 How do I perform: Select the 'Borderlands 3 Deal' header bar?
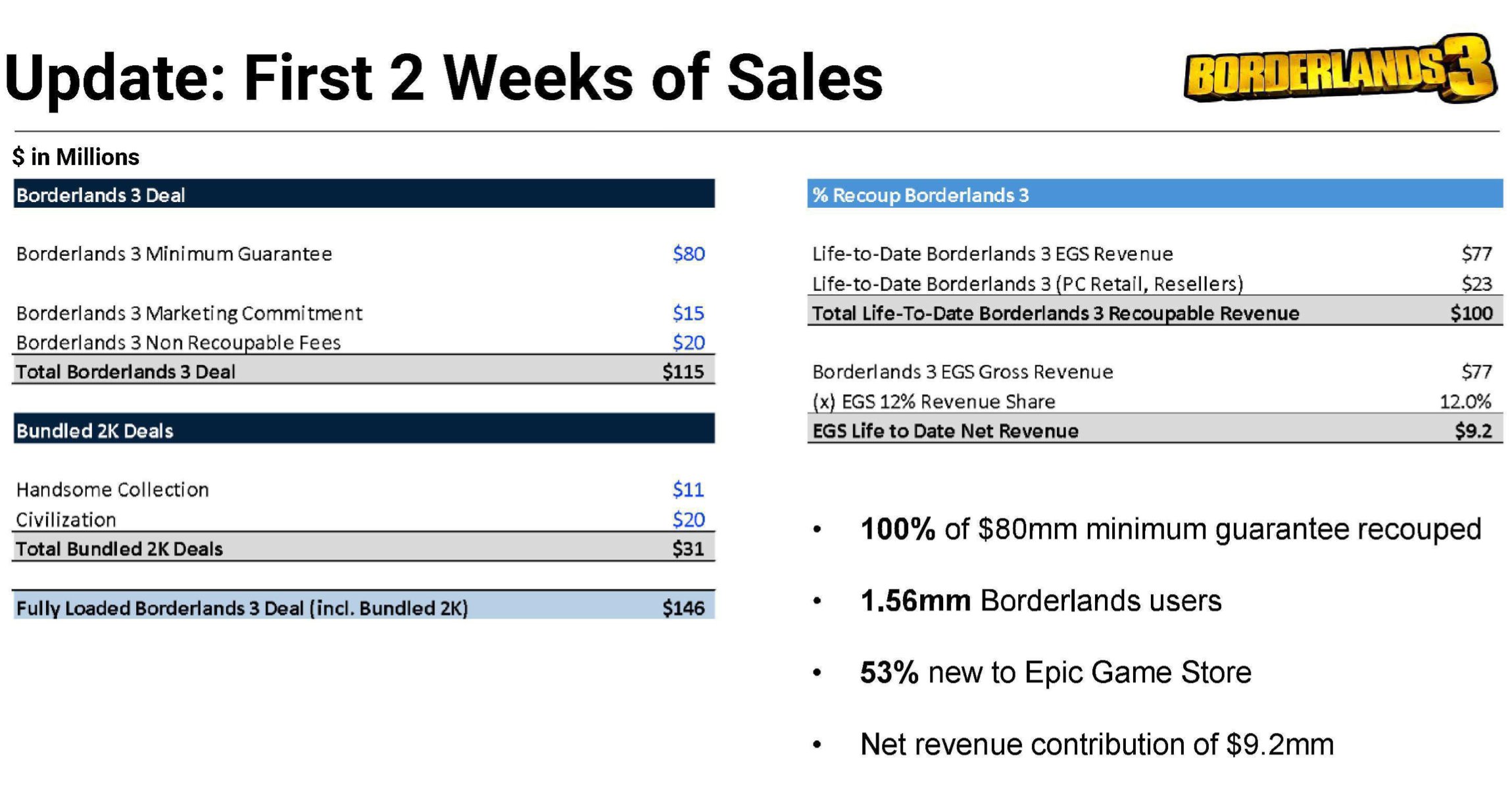[364, 194]
